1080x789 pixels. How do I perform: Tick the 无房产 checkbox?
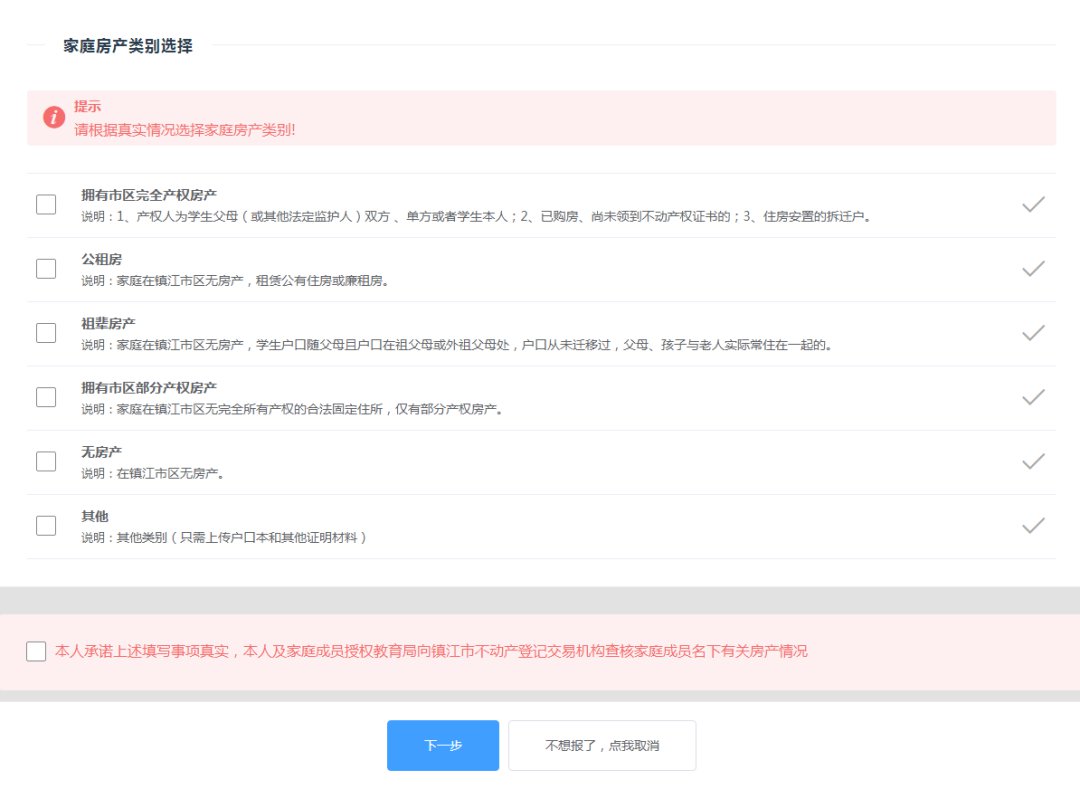[x=46, y=461]
